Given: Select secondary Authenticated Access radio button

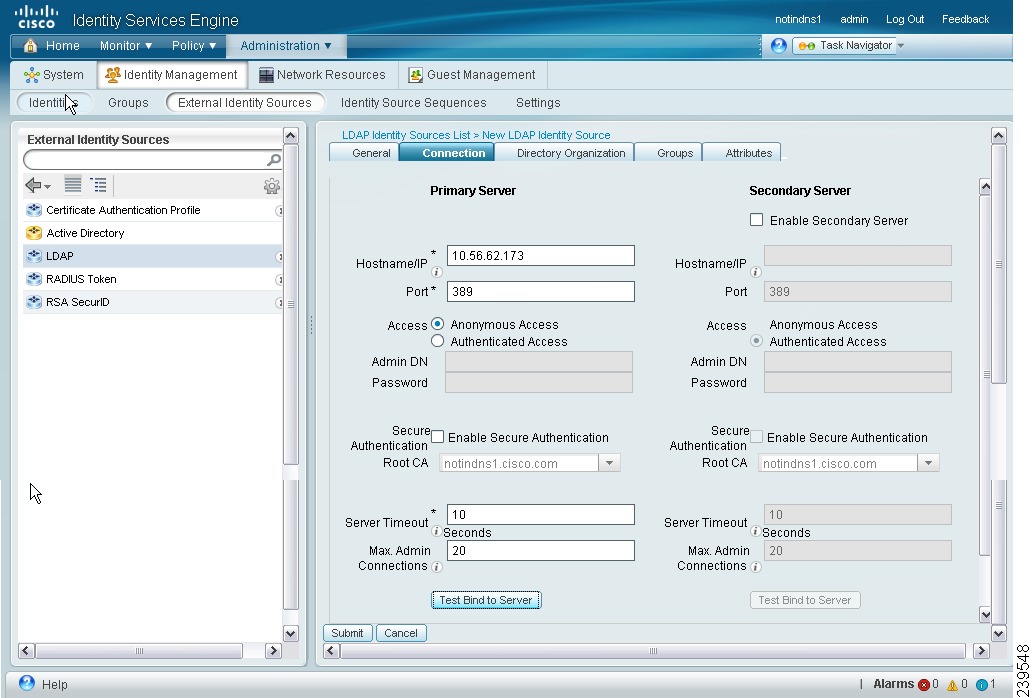Looking at the screenshot, I should (756, 341).
